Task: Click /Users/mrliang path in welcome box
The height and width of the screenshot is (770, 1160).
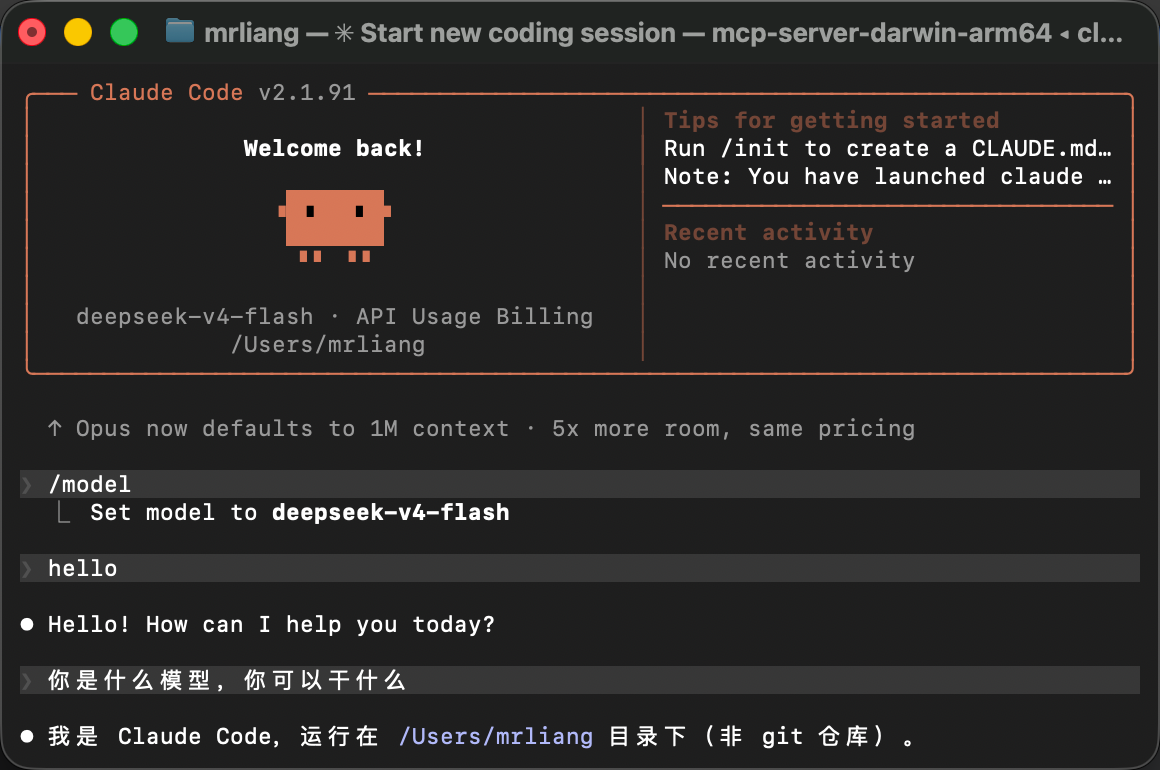Action: tap(328, 345)
